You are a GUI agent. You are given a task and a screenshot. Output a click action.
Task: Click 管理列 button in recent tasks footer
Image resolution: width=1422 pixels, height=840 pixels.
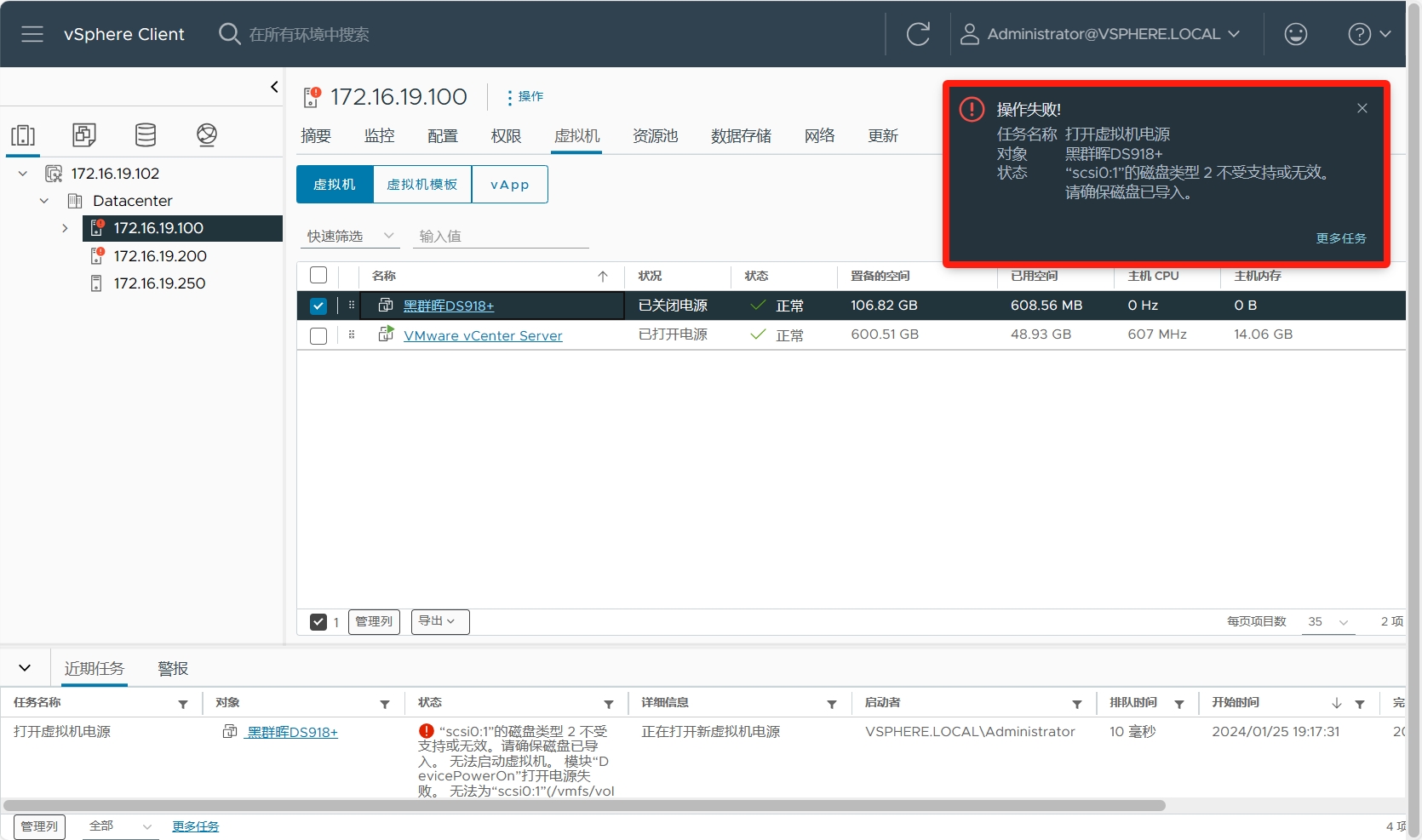[x=39, y=826]
